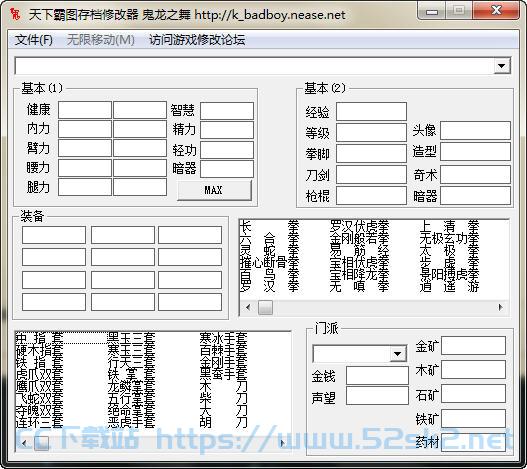Click the first 健康 input field
This screenshot has width=527, height=469.
click(85, 110)
